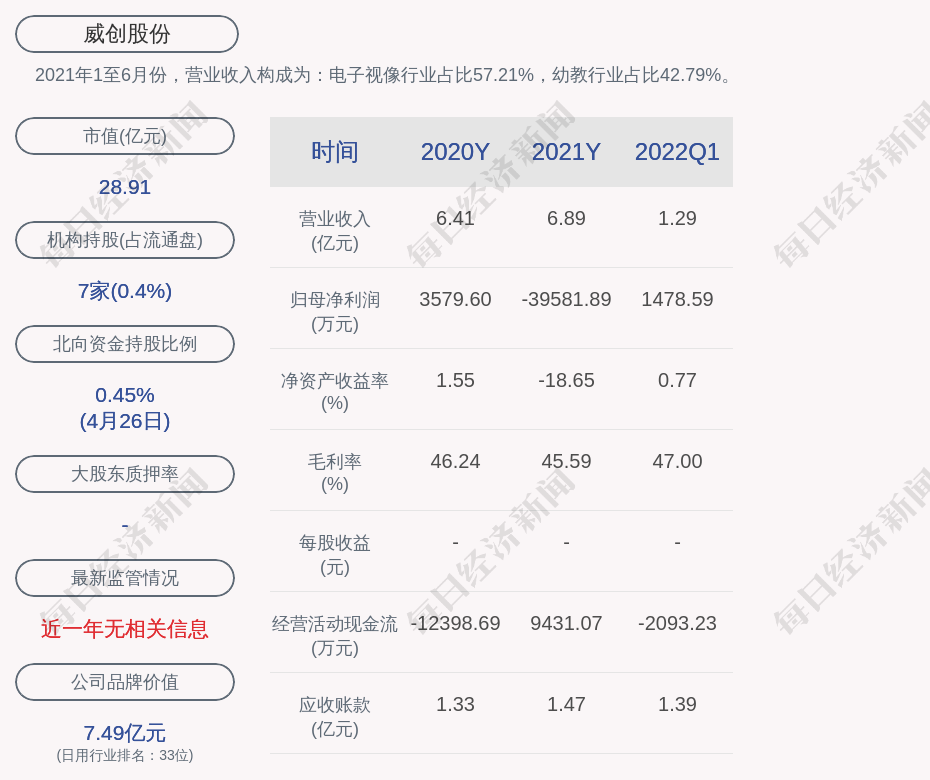Select the (4月26日) date text
This screenshot has width=930, height=780.
click(125, 421)
